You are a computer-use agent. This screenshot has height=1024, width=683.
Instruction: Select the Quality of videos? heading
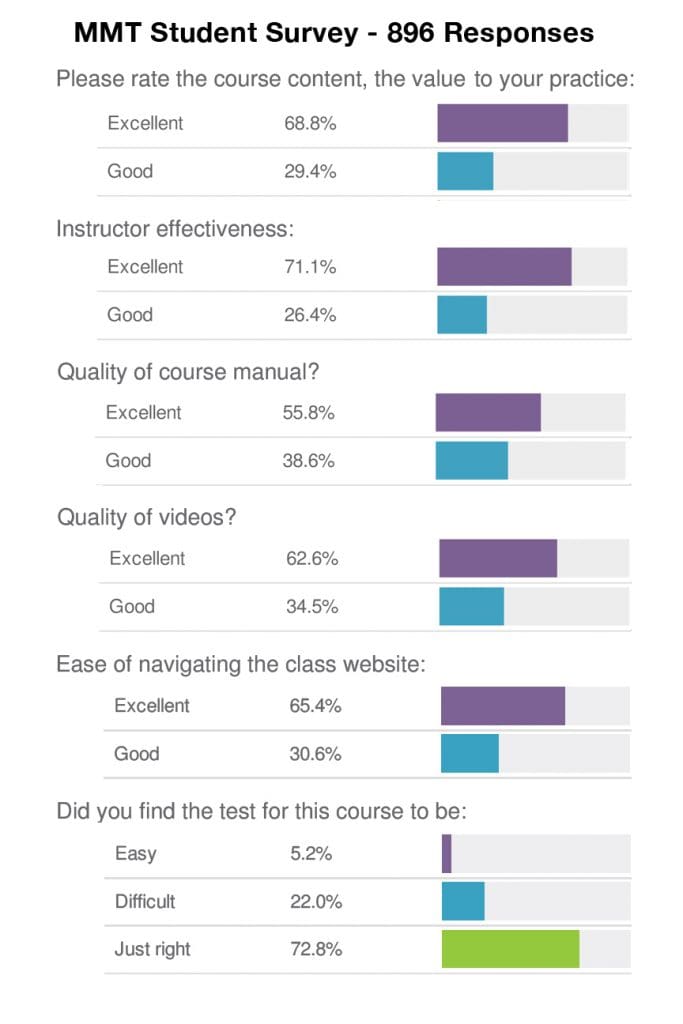147,517
